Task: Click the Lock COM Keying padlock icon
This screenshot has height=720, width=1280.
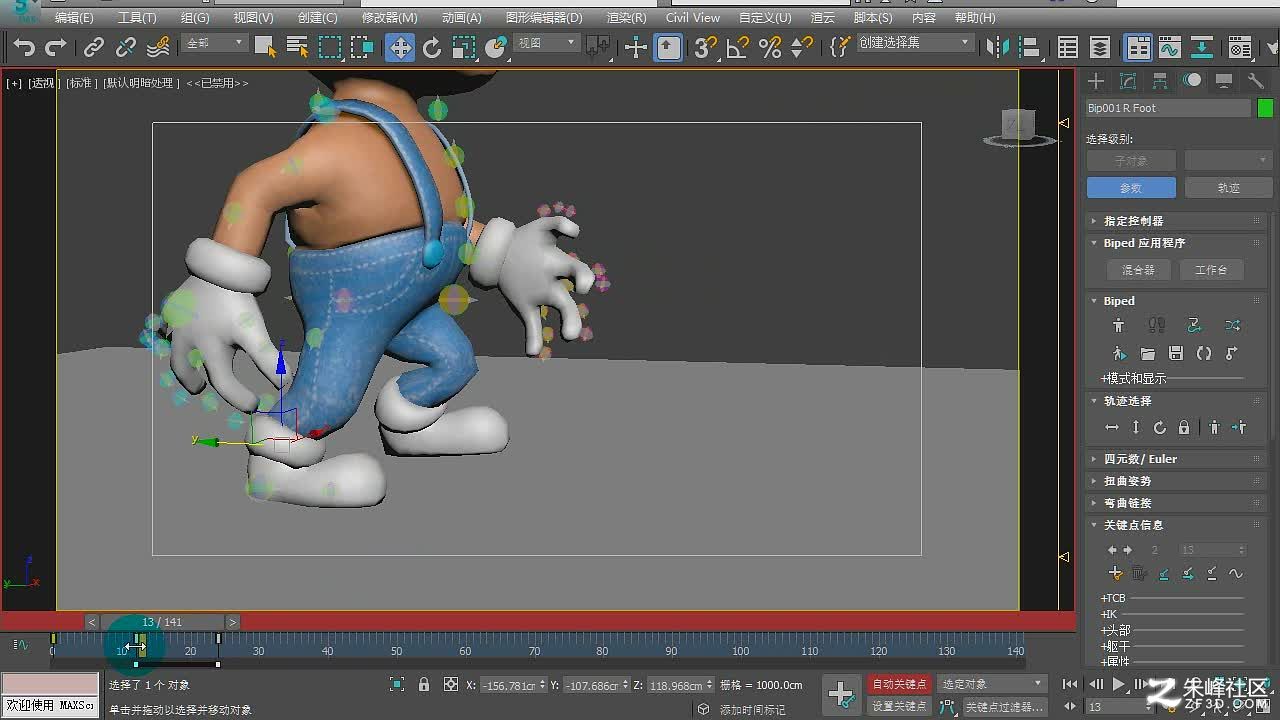Action: (x=1184, y=428)
